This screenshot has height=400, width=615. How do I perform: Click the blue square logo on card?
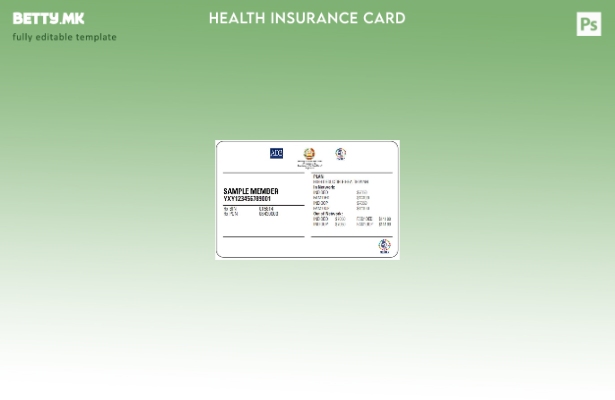click(x=276, y=153)
